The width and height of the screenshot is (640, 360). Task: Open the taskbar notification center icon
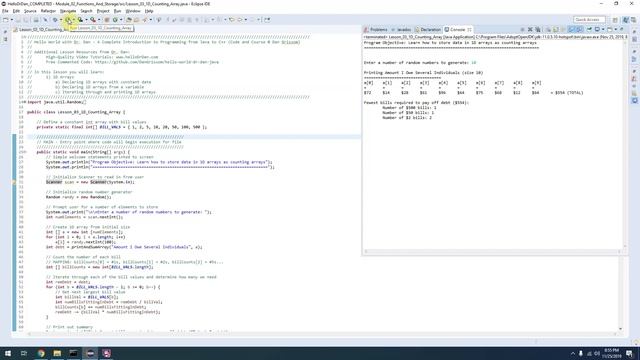click(x=629, y=353)
